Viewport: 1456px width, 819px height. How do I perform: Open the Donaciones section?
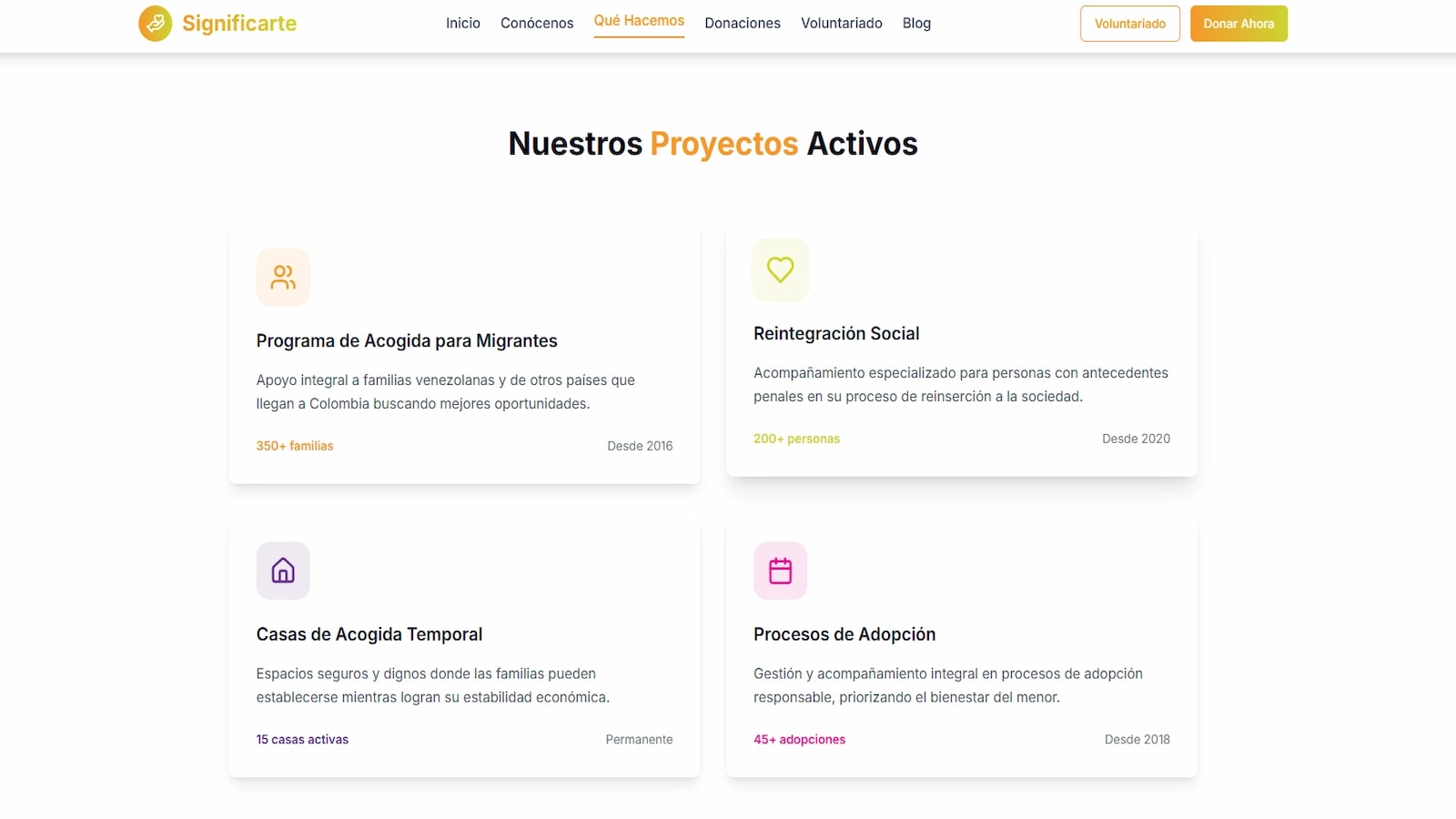(743, 23)
